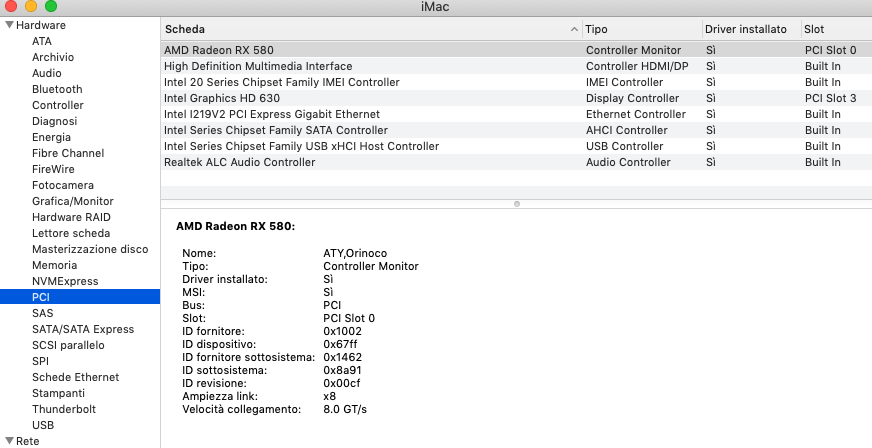This screenshot has width=872, height=448.
Task: Open the Audio hardware category
Action: (47, 73)
